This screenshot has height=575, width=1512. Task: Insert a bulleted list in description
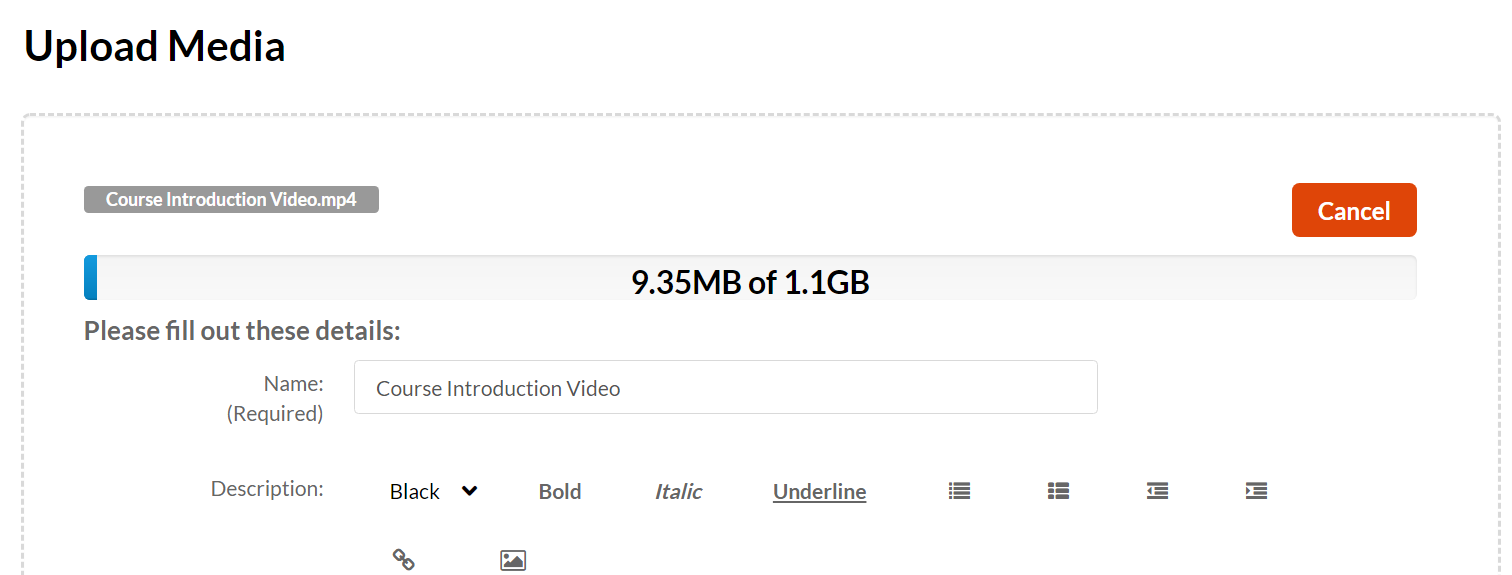point(959,491)
